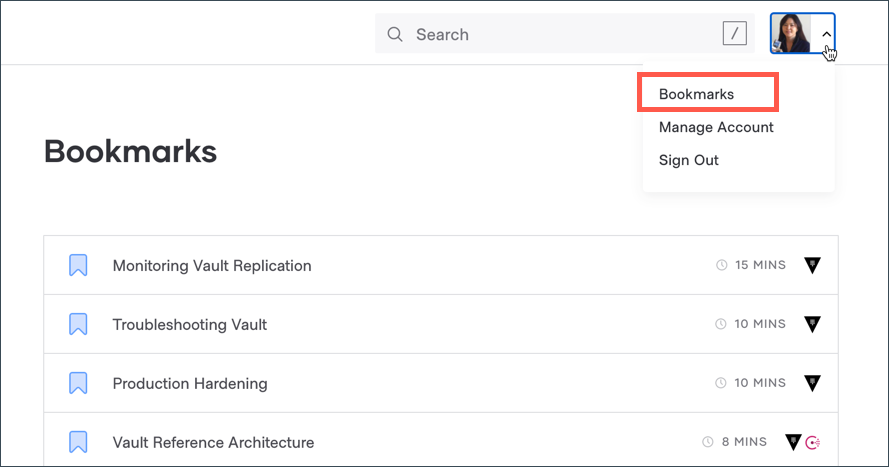Toggle bookmark for Monitoring Vault Replication

78,266
